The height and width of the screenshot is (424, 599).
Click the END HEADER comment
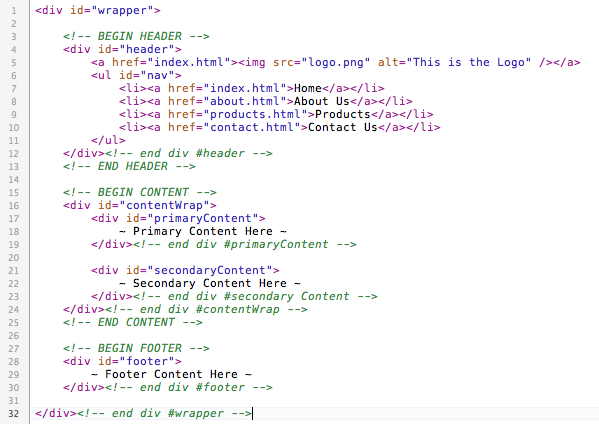129,166
